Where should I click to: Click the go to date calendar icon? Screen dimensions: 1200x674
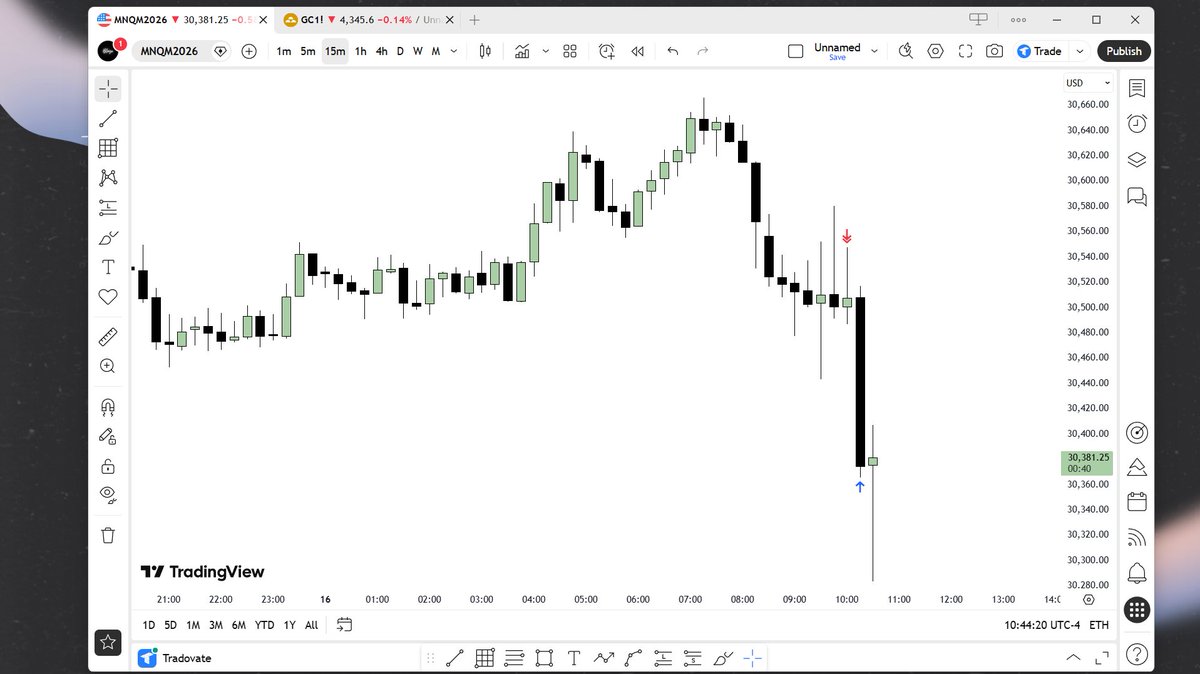pos(344,625)
